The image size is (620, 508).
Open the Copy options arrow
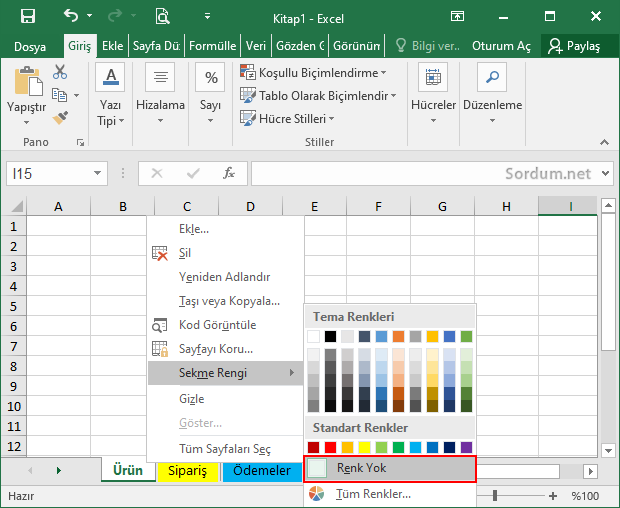click(x=77, y=95)
